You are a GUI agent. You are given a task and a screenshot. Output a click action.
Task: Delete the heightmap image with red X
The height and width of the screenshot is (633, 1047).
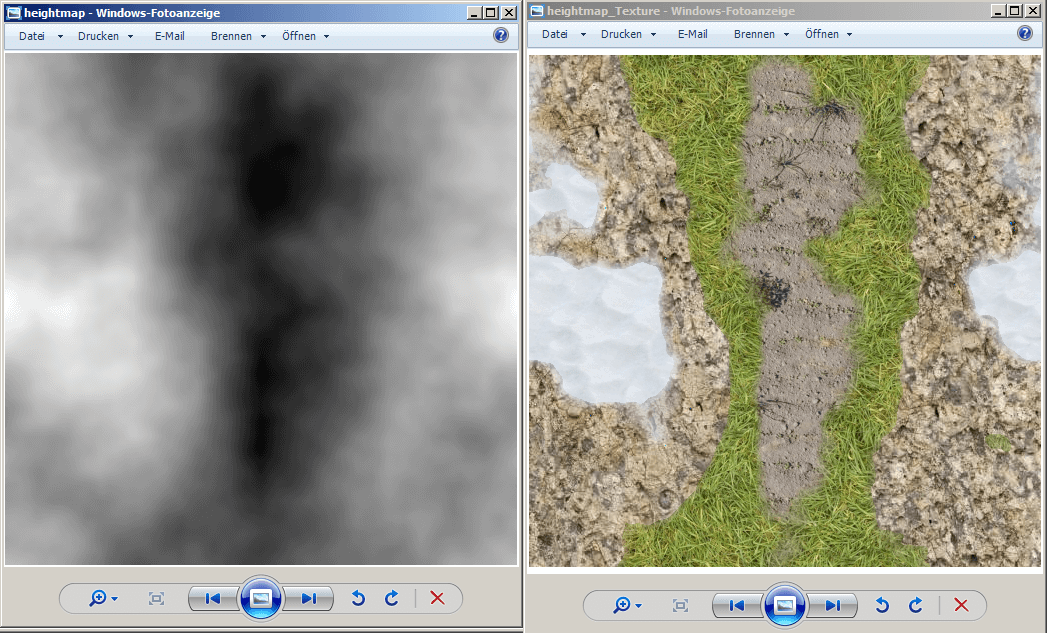437,598
